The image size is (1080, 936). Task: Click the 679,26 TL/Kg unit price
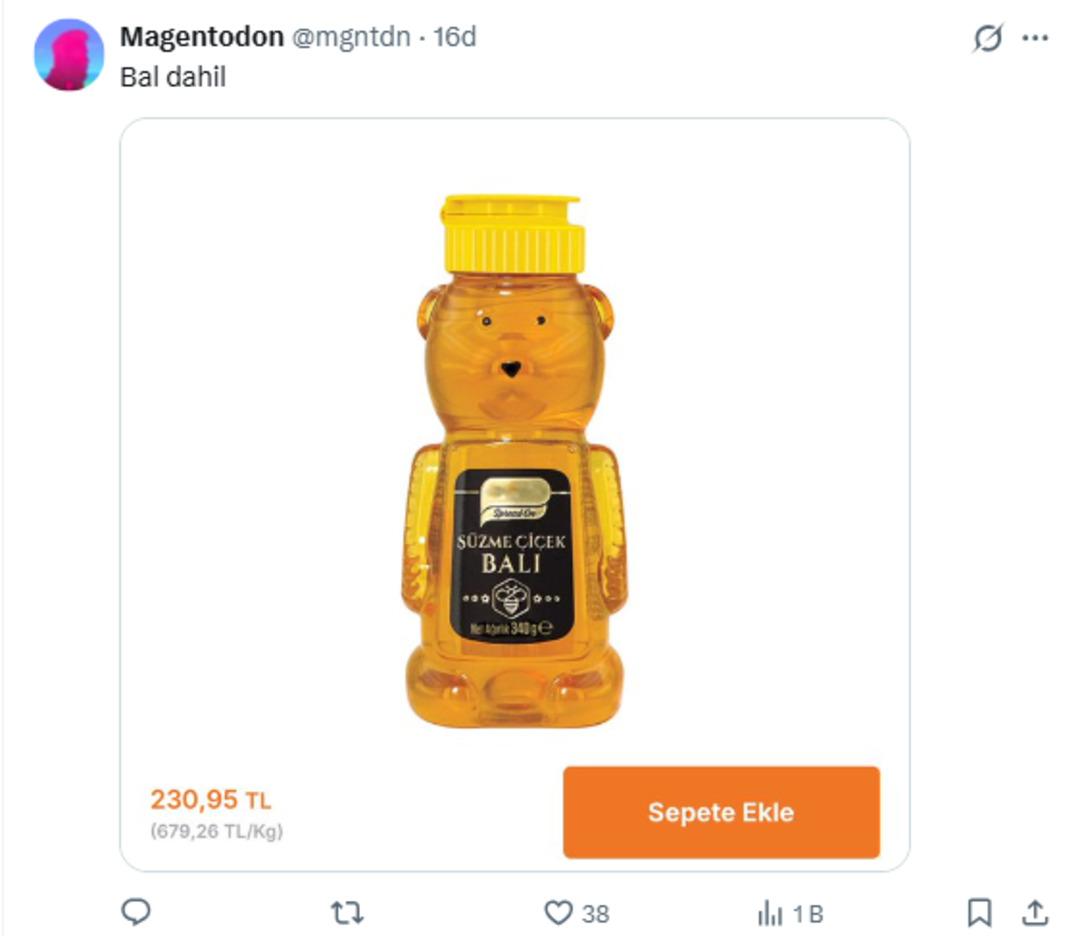tap(217, 831)
